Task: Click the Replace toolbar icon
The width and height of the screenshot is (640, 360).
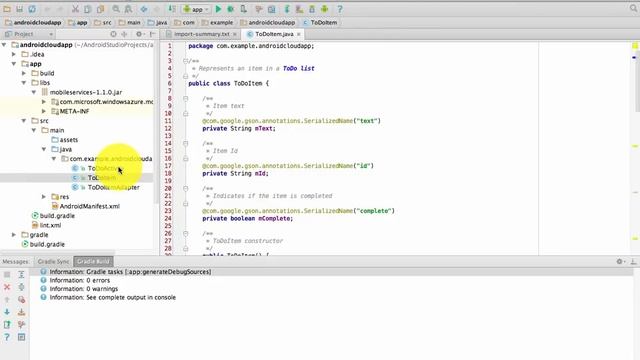Action: click(129, 9)
